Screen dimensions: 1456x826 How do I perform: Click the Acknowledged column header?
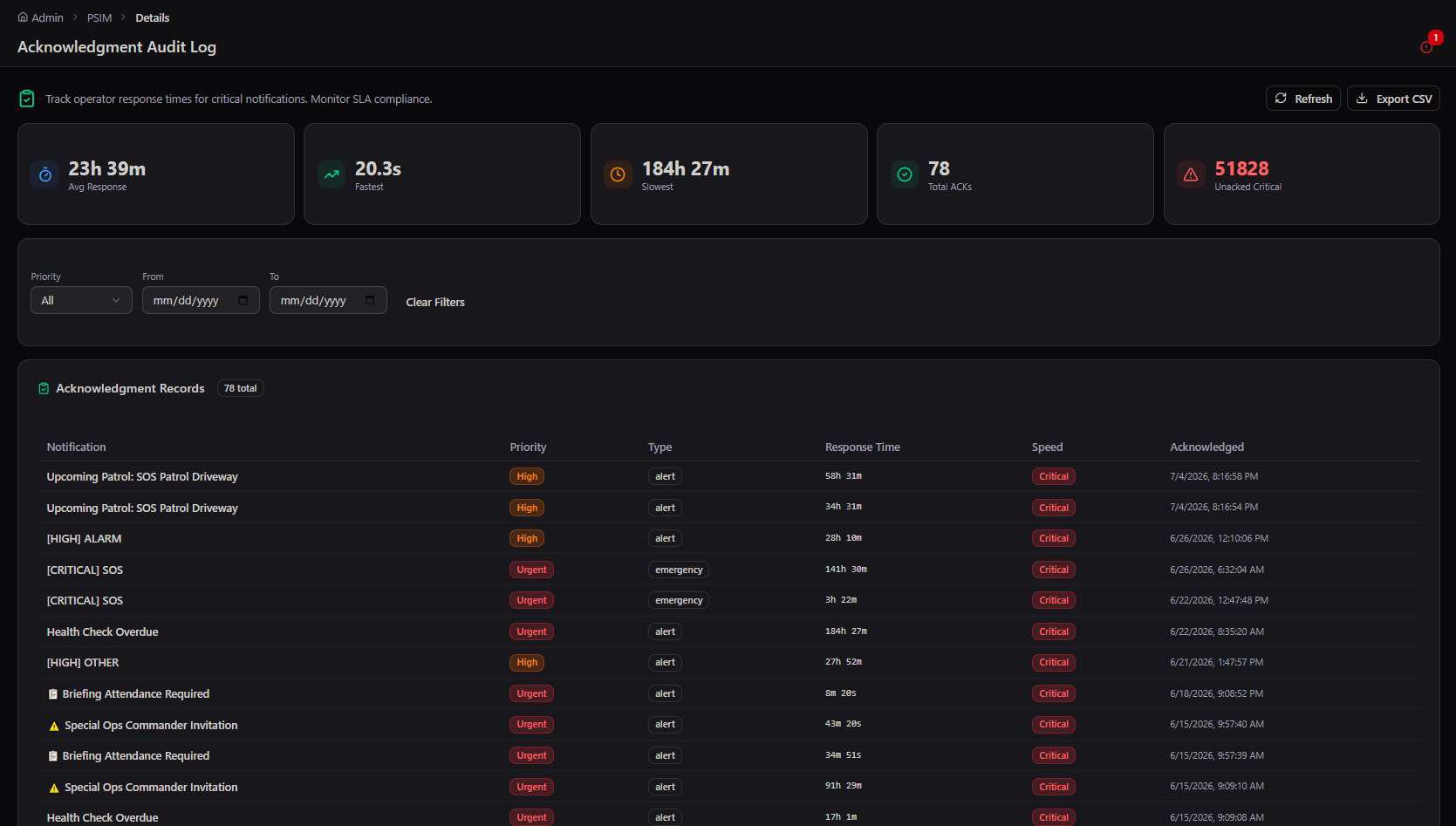click(1207, 447)
